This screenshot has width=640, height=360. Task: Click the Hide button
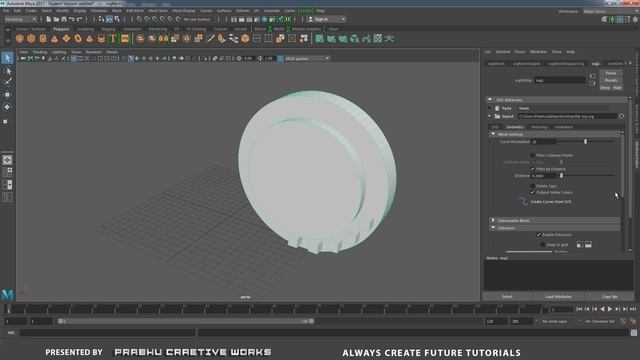(617, 88)
